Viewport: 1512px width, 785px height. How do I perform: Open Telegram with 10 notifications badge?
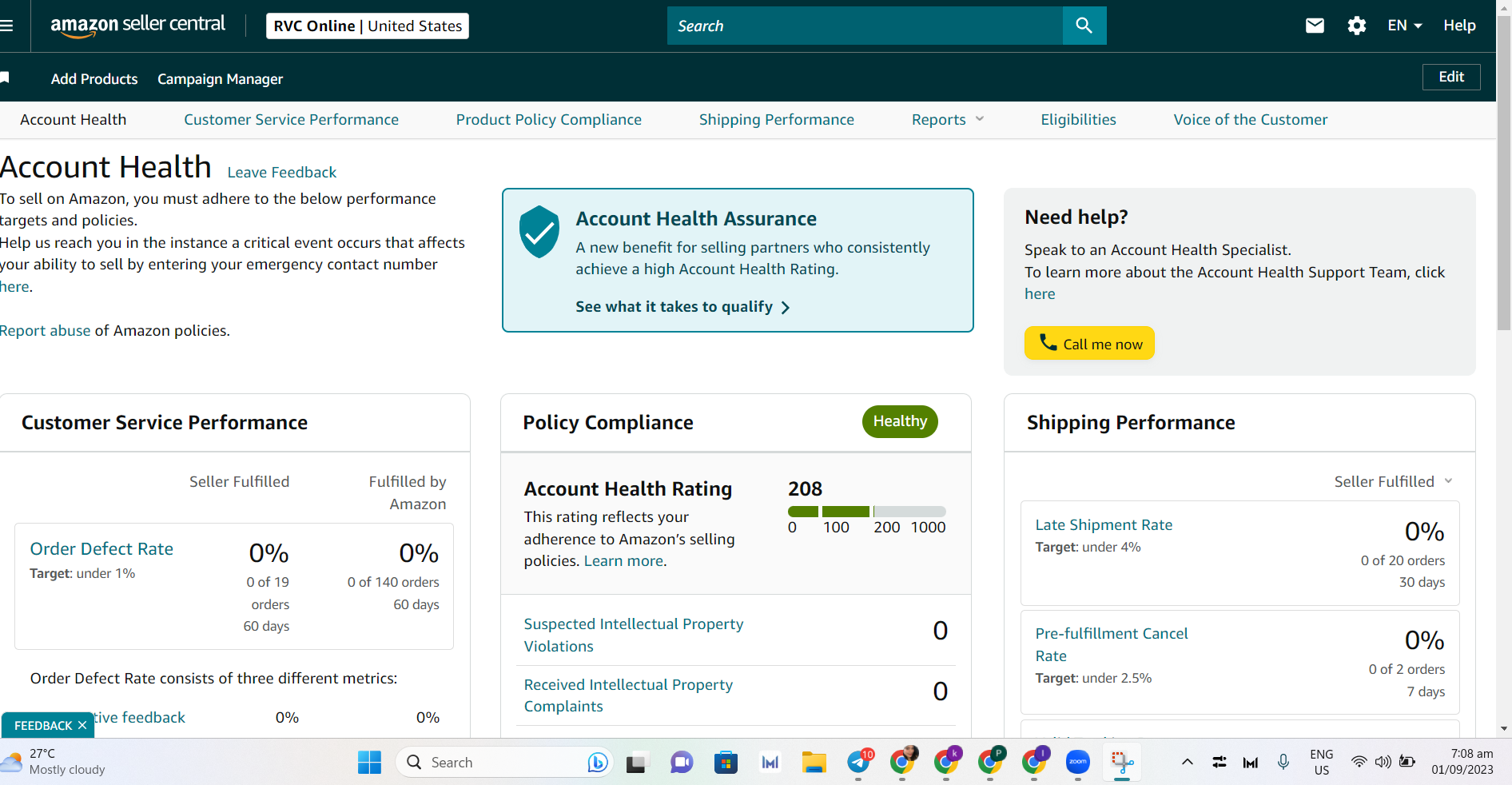pyautogui.click(x=860, y=762)
